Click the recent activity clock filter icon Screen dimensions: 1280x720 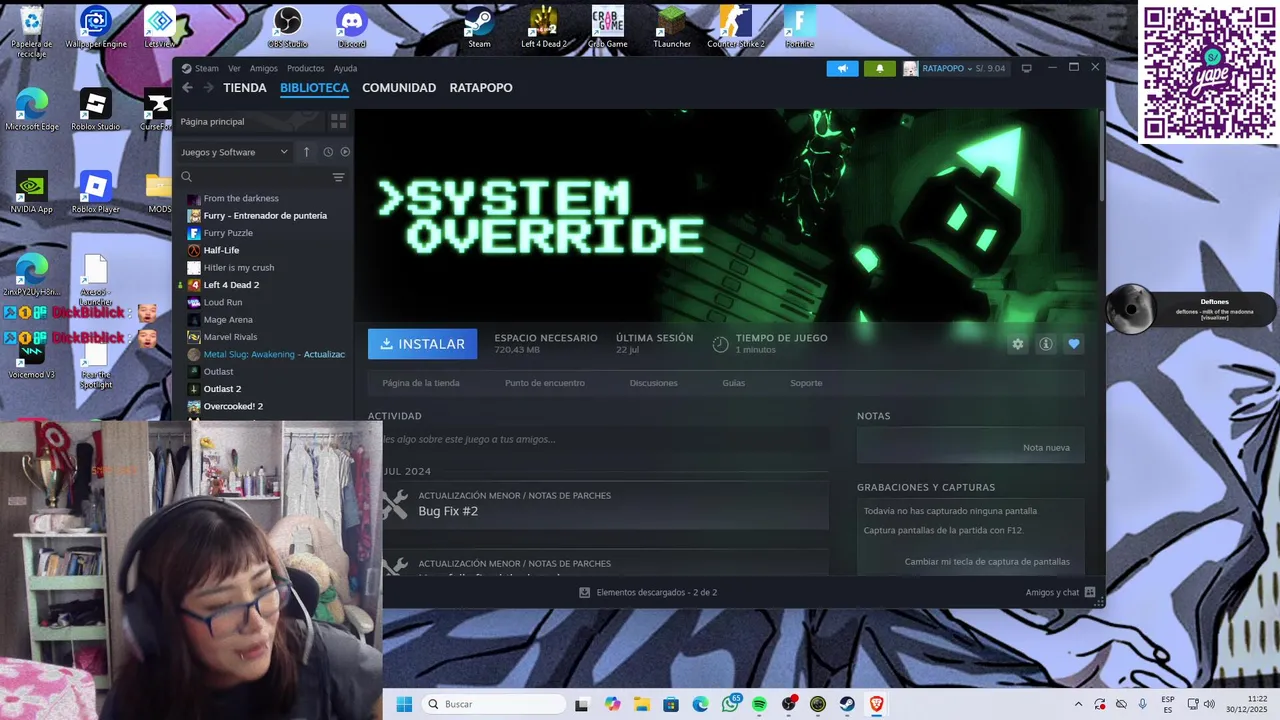328,152
